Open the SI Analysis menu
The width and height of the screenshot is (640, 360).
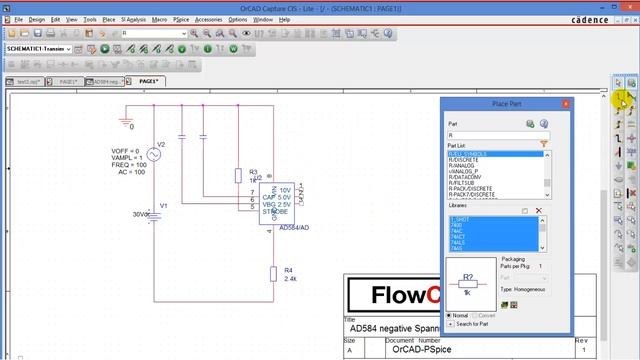pos(133,20)
